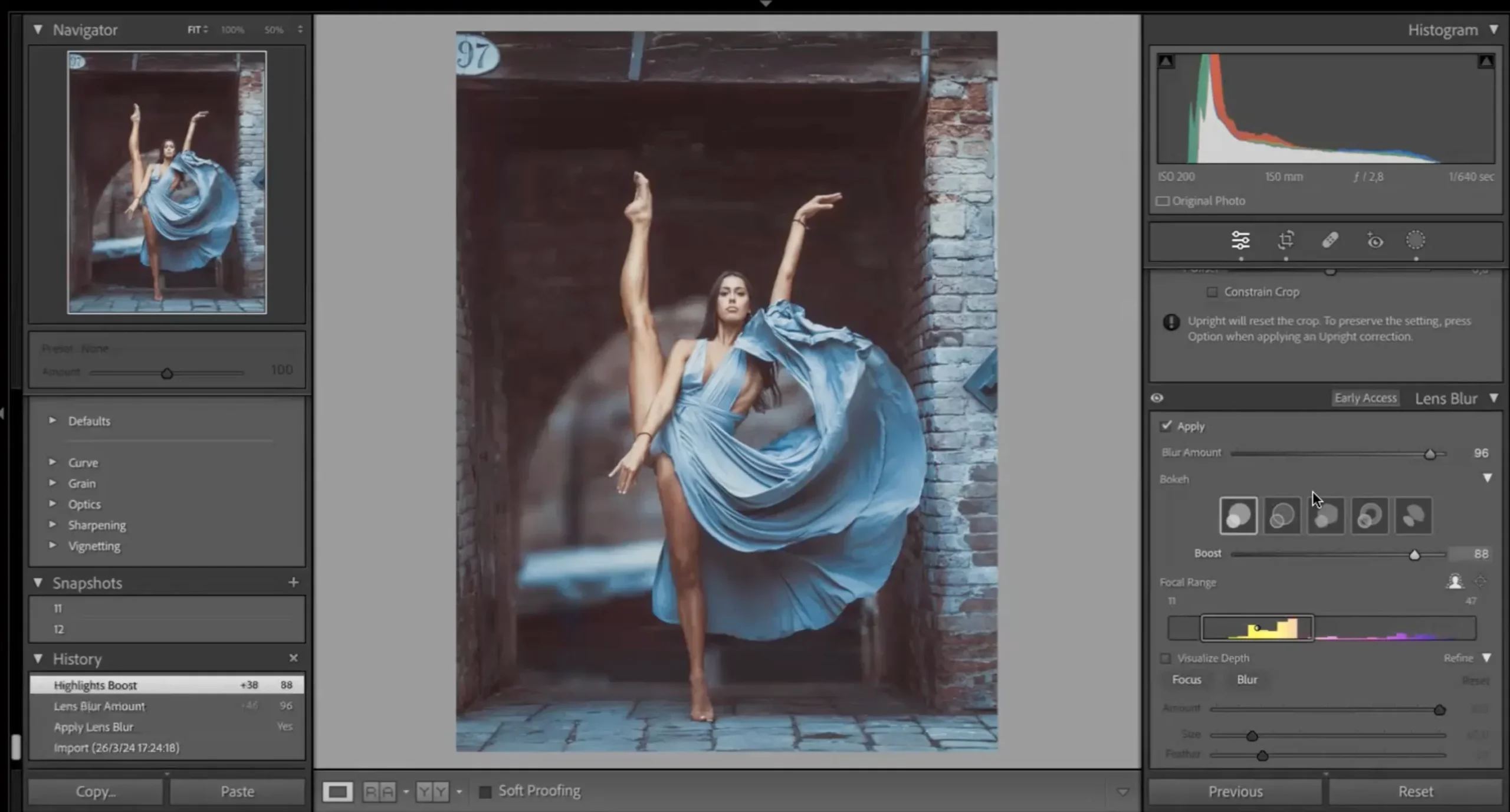Screen dimensions: 1510x812
Task: Select the Red Eye correction icon
Action: [1374, 241]
